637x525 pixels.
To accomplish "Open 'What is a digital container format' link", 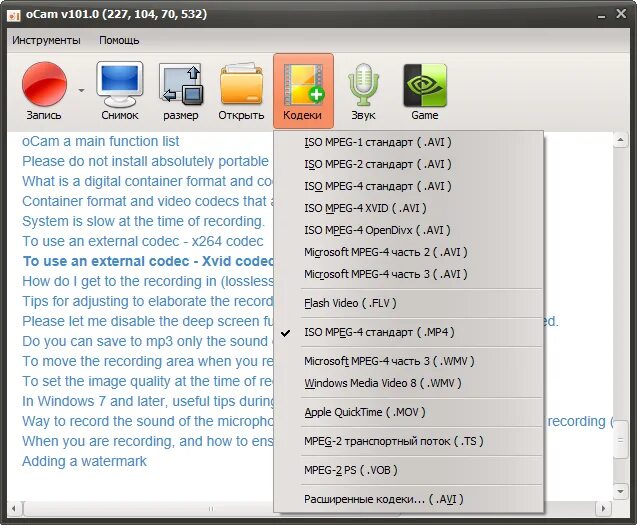I will tap(147, 181).
